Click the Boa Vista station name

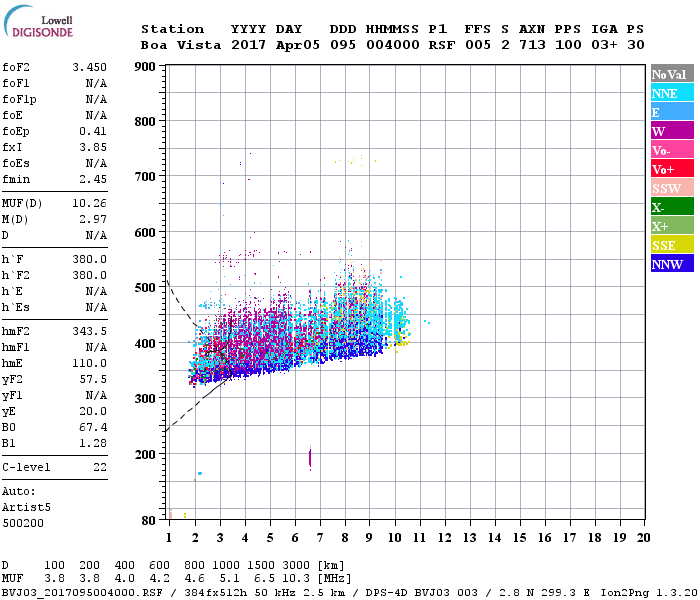pos(181,45)
